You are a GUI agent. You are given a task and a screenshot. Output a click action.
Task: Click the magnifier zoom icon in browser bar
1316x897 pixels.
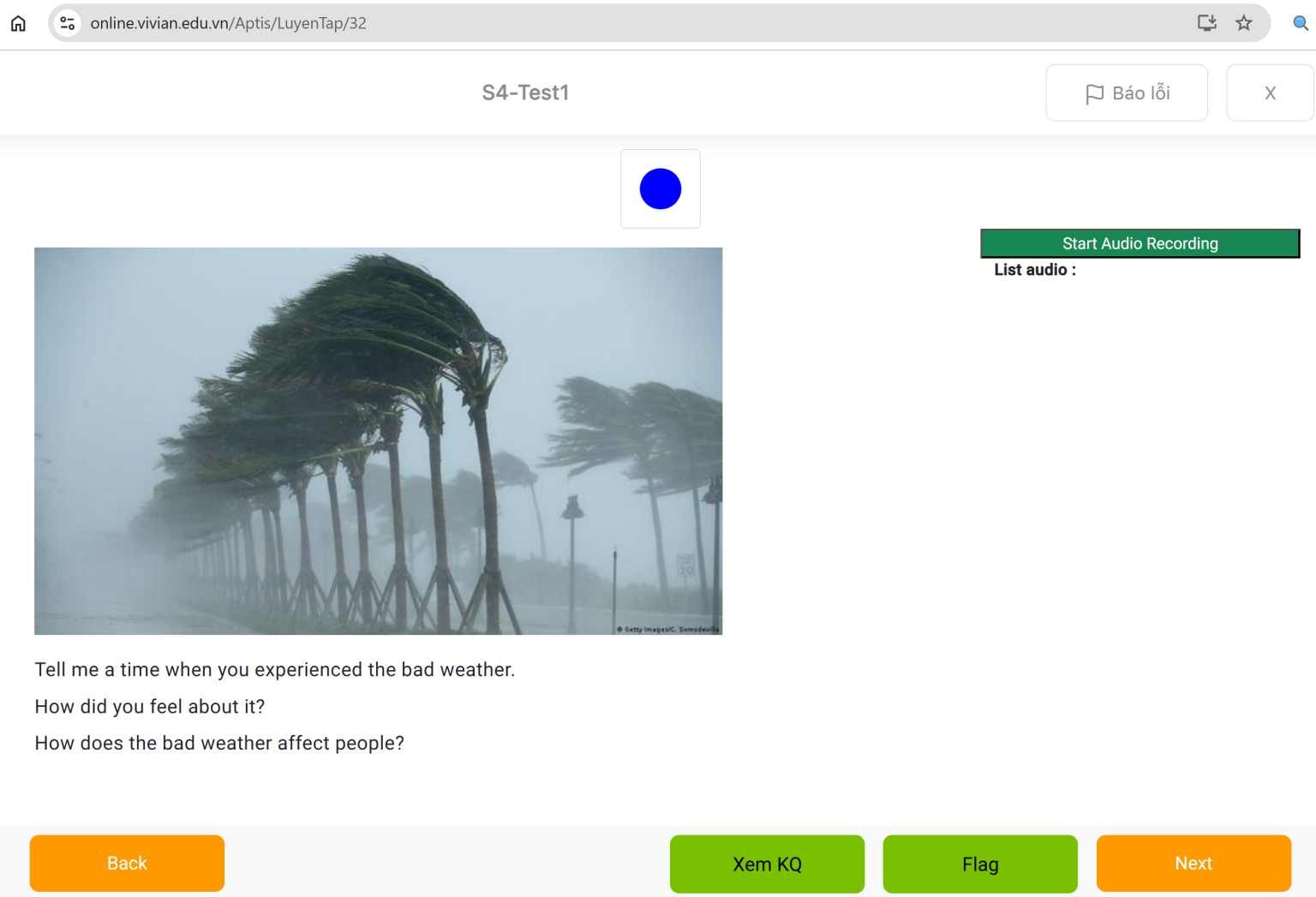click(1300, 23)
